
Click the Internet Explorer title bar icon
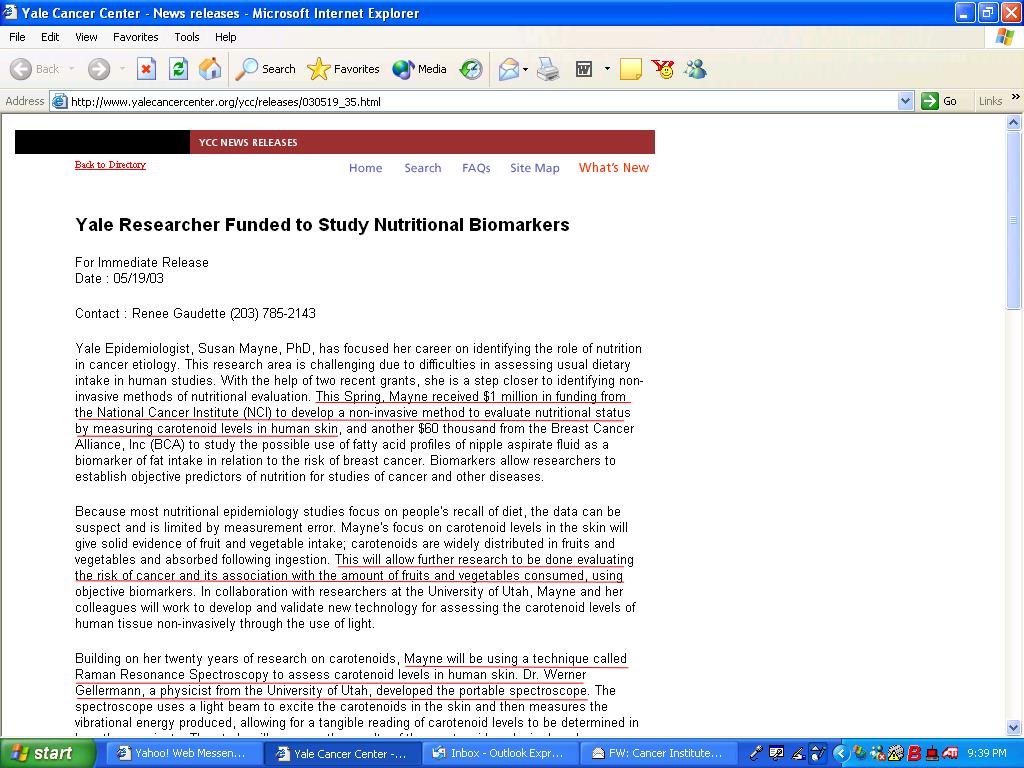click(10, 13)
